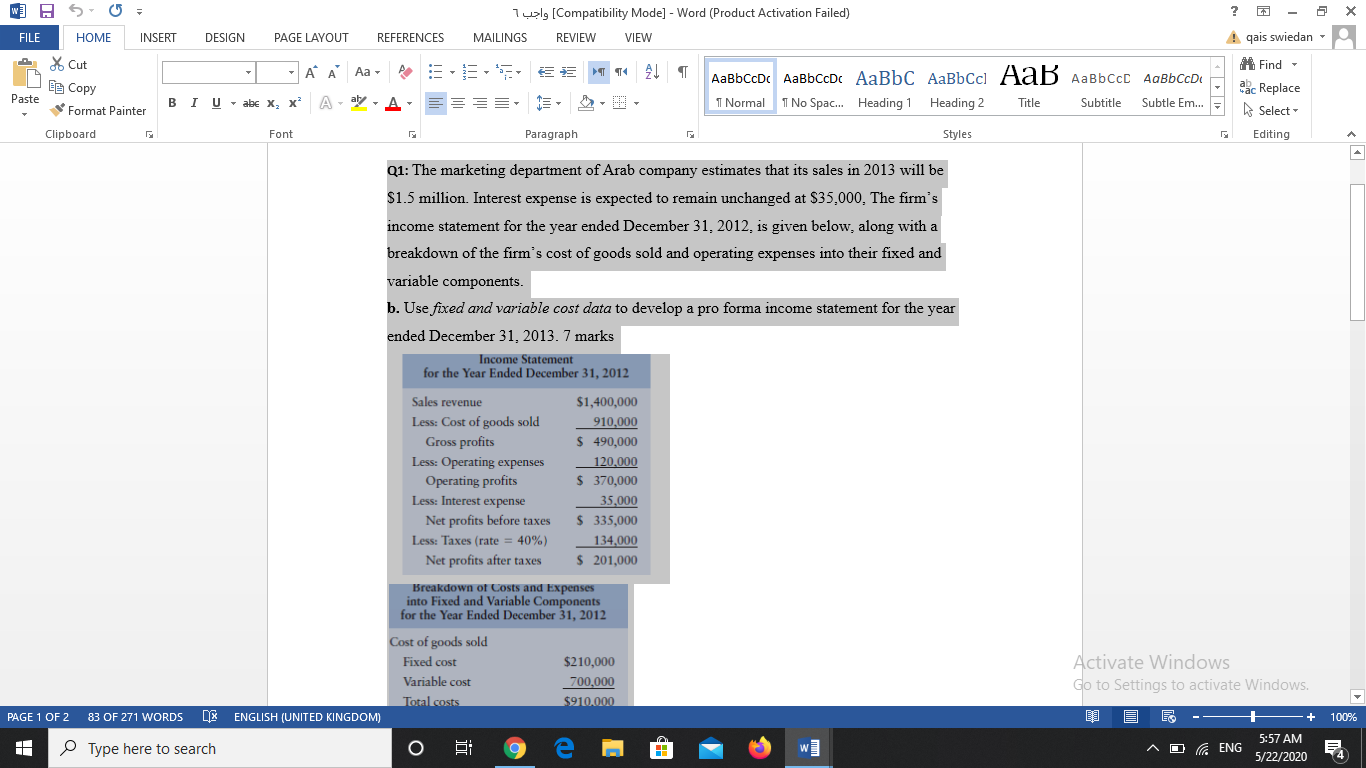This screenshot has width=1366, height=768.
Task: Toggle show paragraph marks
Action: point(683,73)
